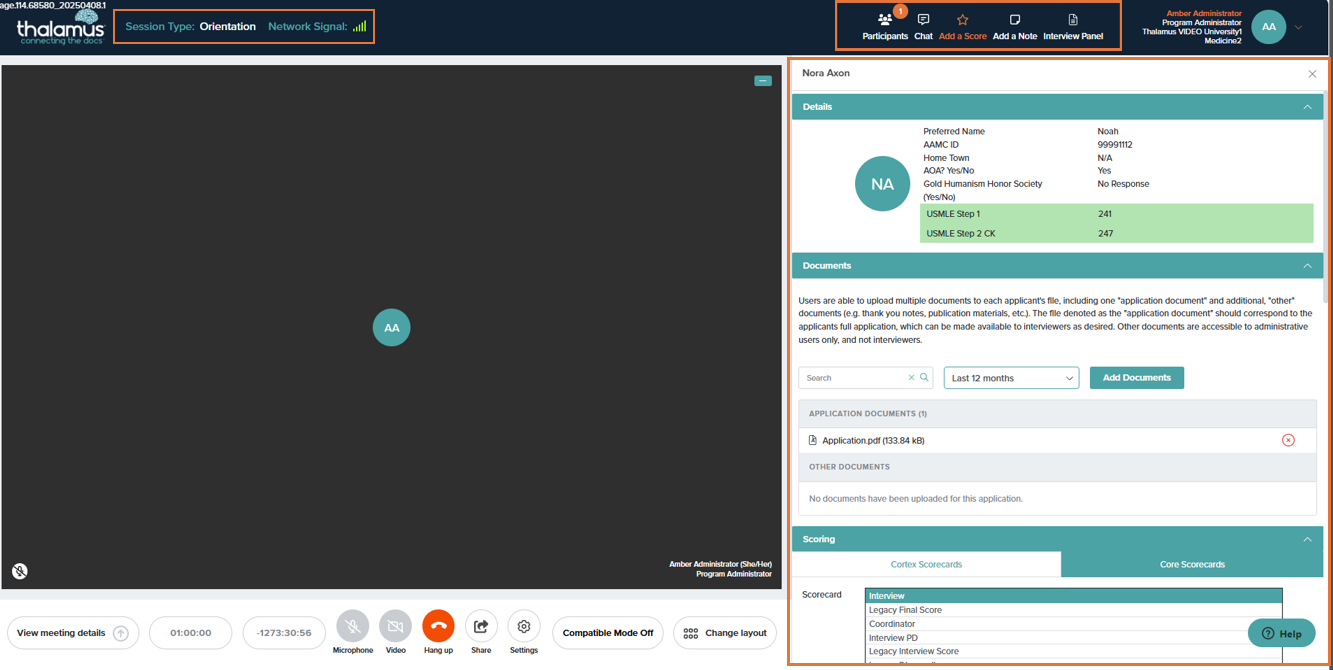The height and width of the screenshot is (670, 1333).
Task: Click the Session Type Orientation label
Action: (190, 26)
